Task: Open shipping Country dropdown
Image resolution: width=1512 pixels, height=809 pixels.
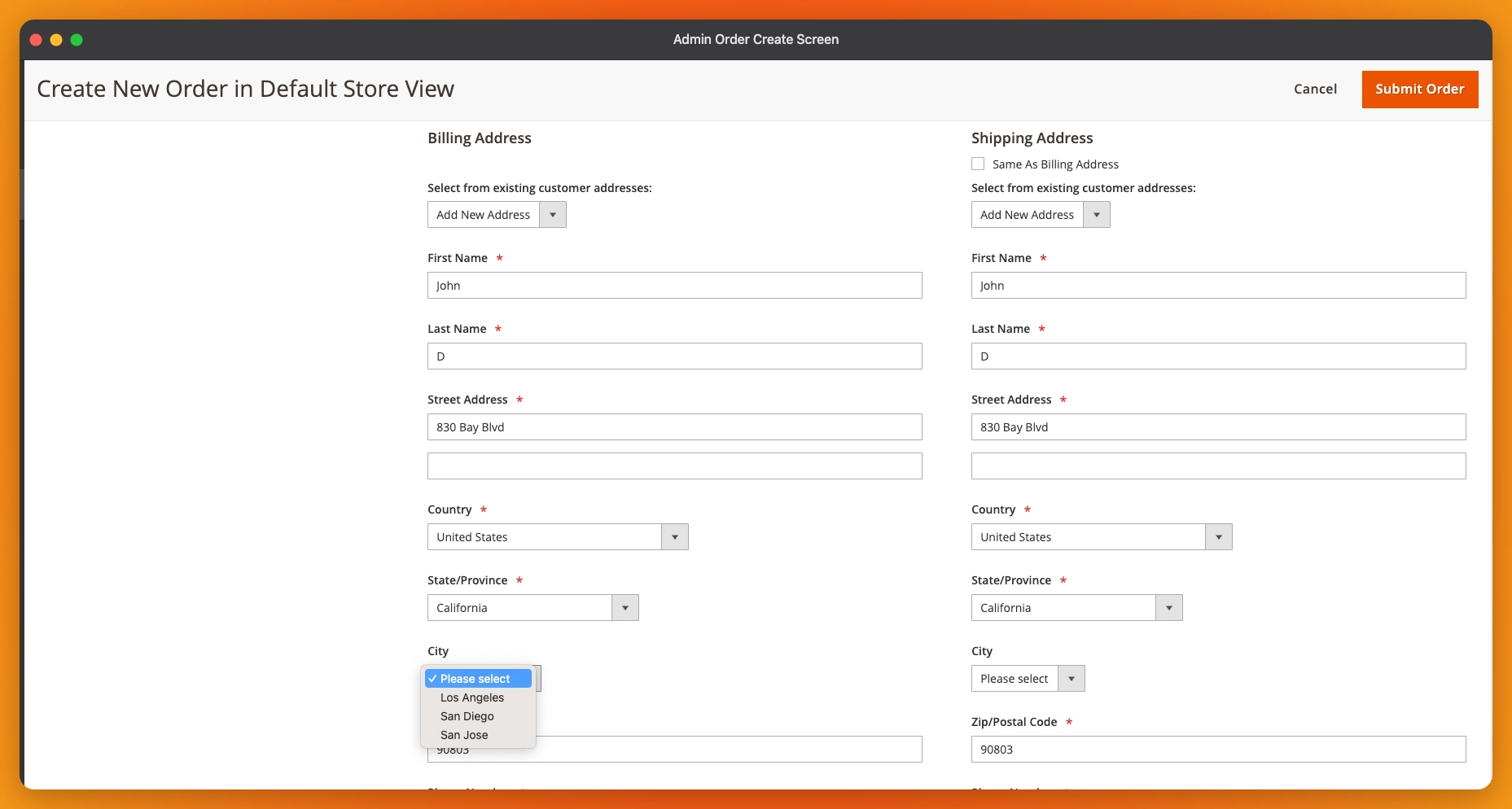Action: (x=1102, y=537)
